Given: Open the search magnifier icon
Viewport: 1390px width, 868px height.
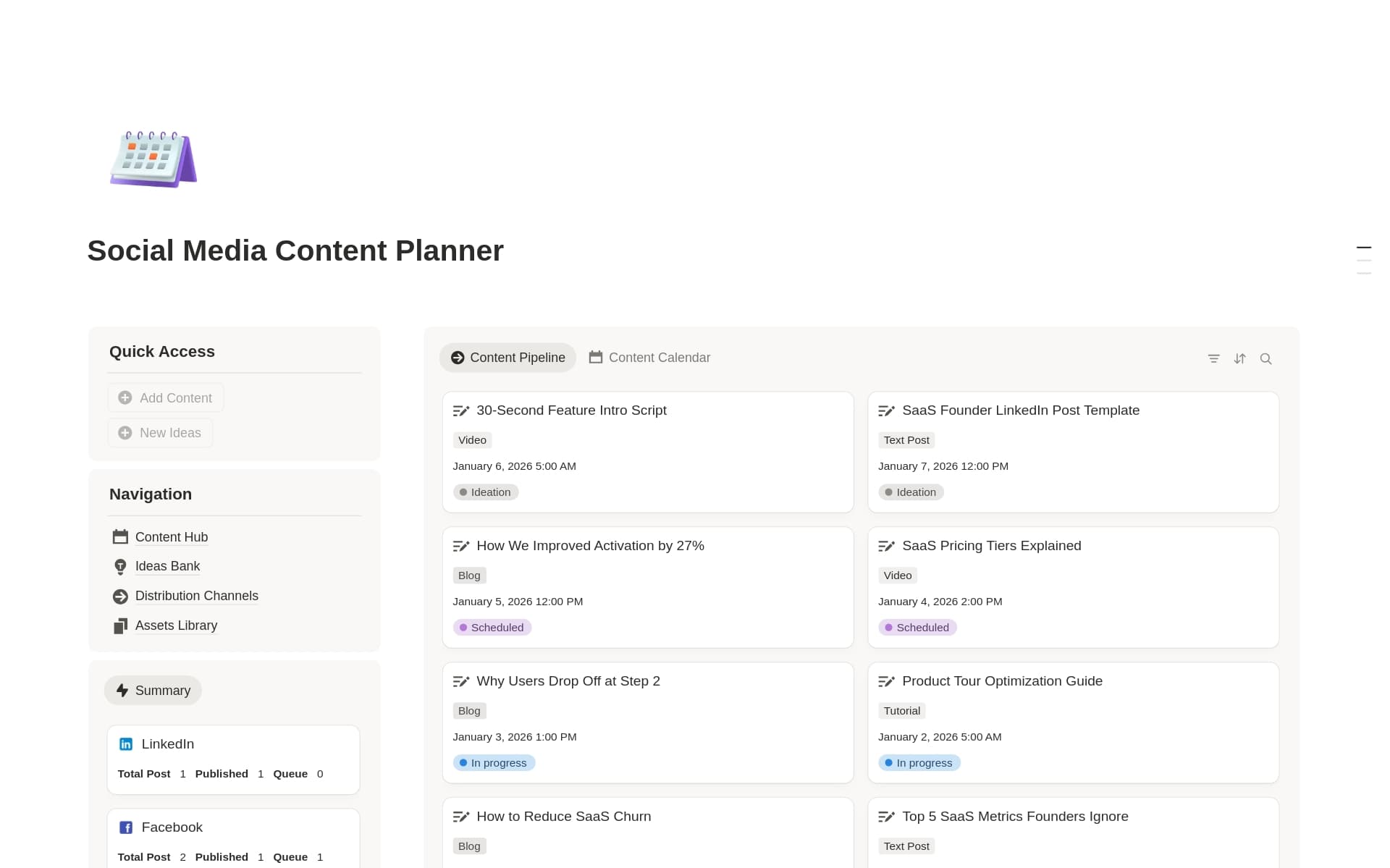Looking at the screenshot, I should click(x=1265, y=358).
